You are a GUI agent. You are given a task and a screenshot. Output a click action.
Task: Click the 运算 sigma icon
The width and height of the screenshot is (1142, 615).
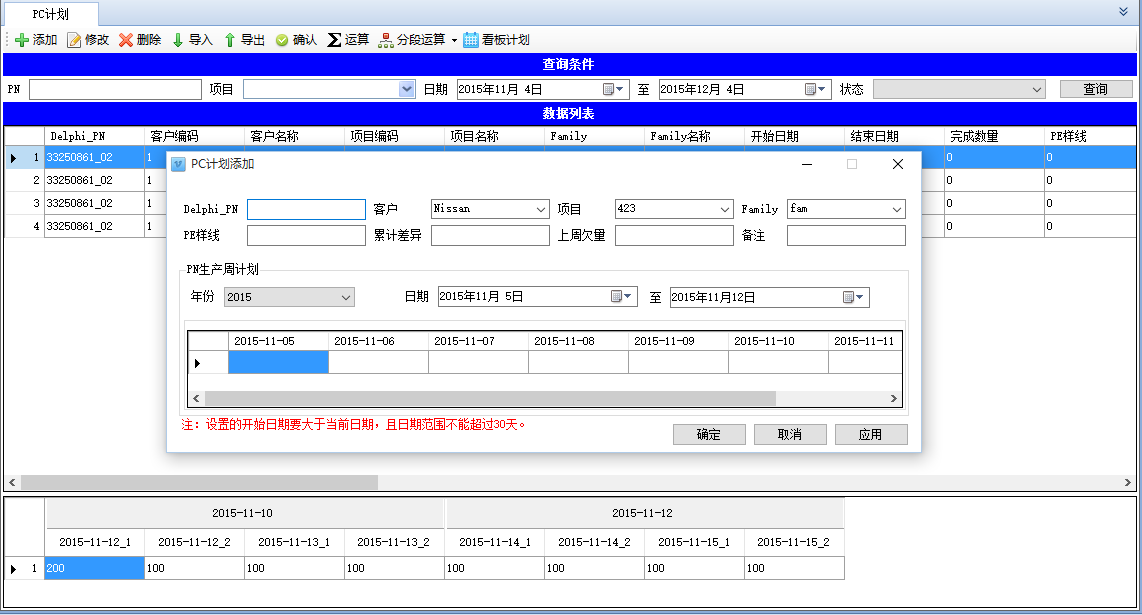(x=334, y=40)
